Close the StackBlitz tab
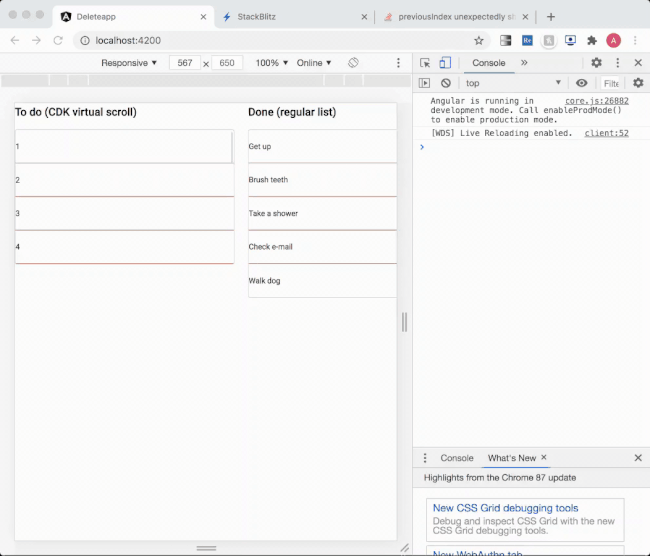 tap(364, 17)
